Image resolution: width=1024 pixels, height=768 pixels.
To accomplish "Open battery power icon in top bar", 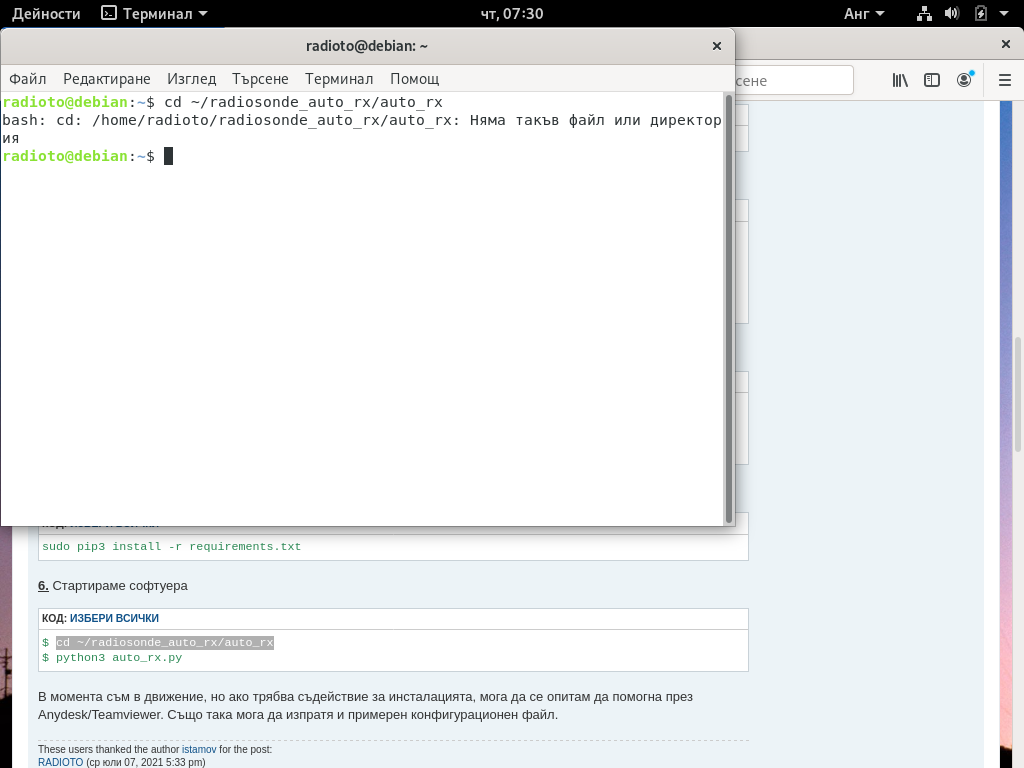I will (980, 14).
